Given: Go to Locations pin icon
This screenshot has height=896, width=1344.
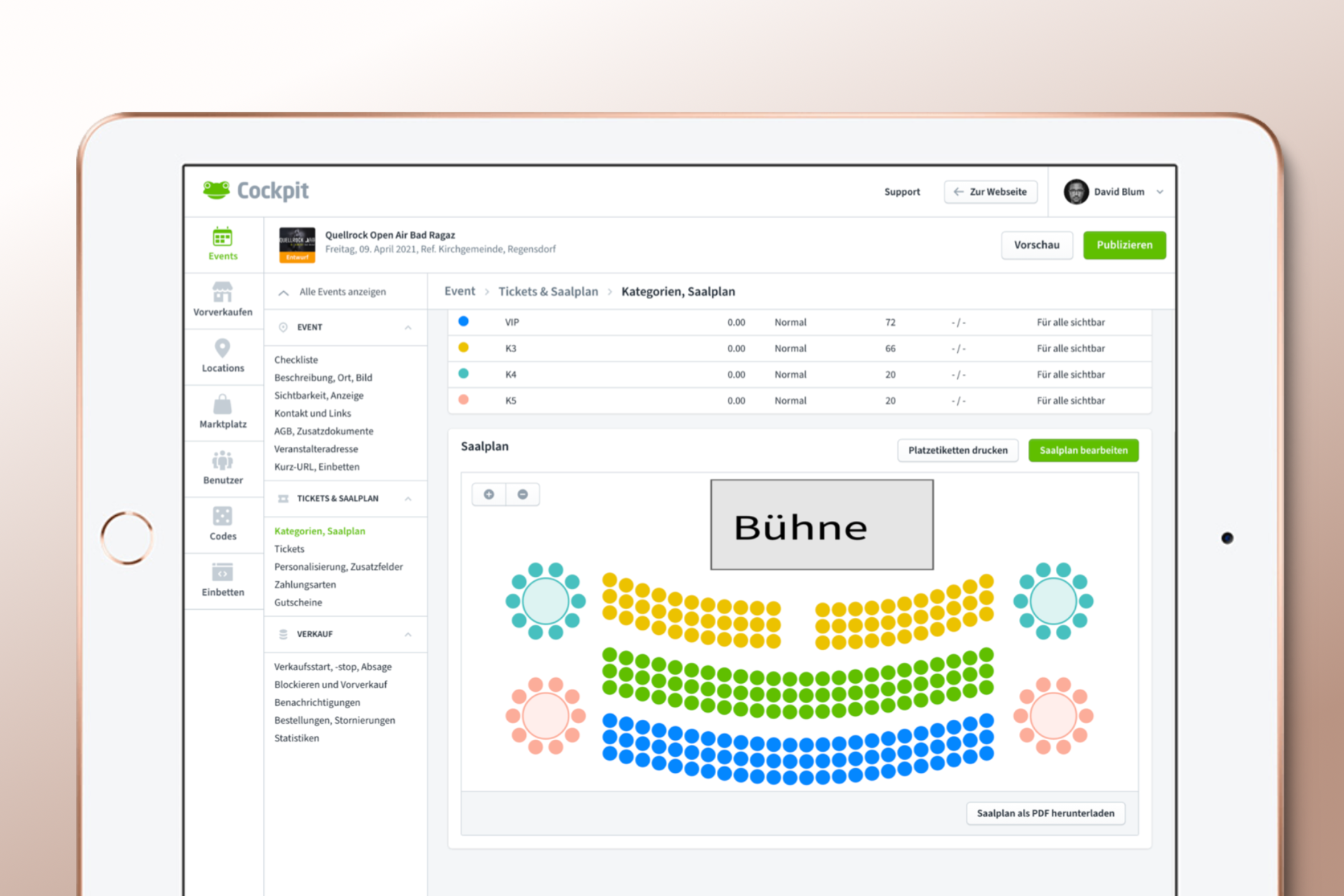Looking at the screenshot, I should point(222,348).
